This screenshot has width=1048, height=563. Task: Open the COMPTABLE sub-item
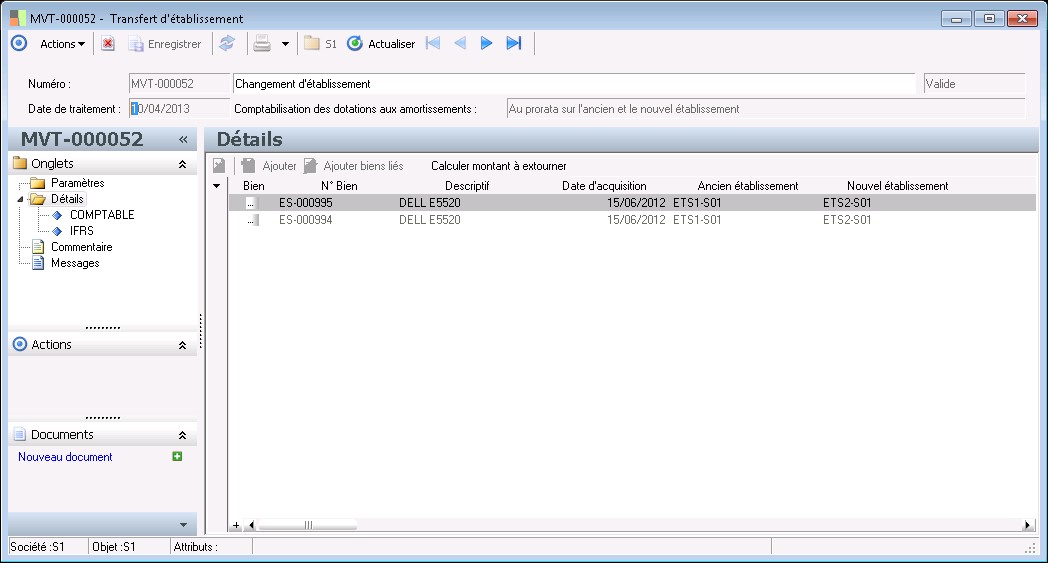(x=101, y=215)
